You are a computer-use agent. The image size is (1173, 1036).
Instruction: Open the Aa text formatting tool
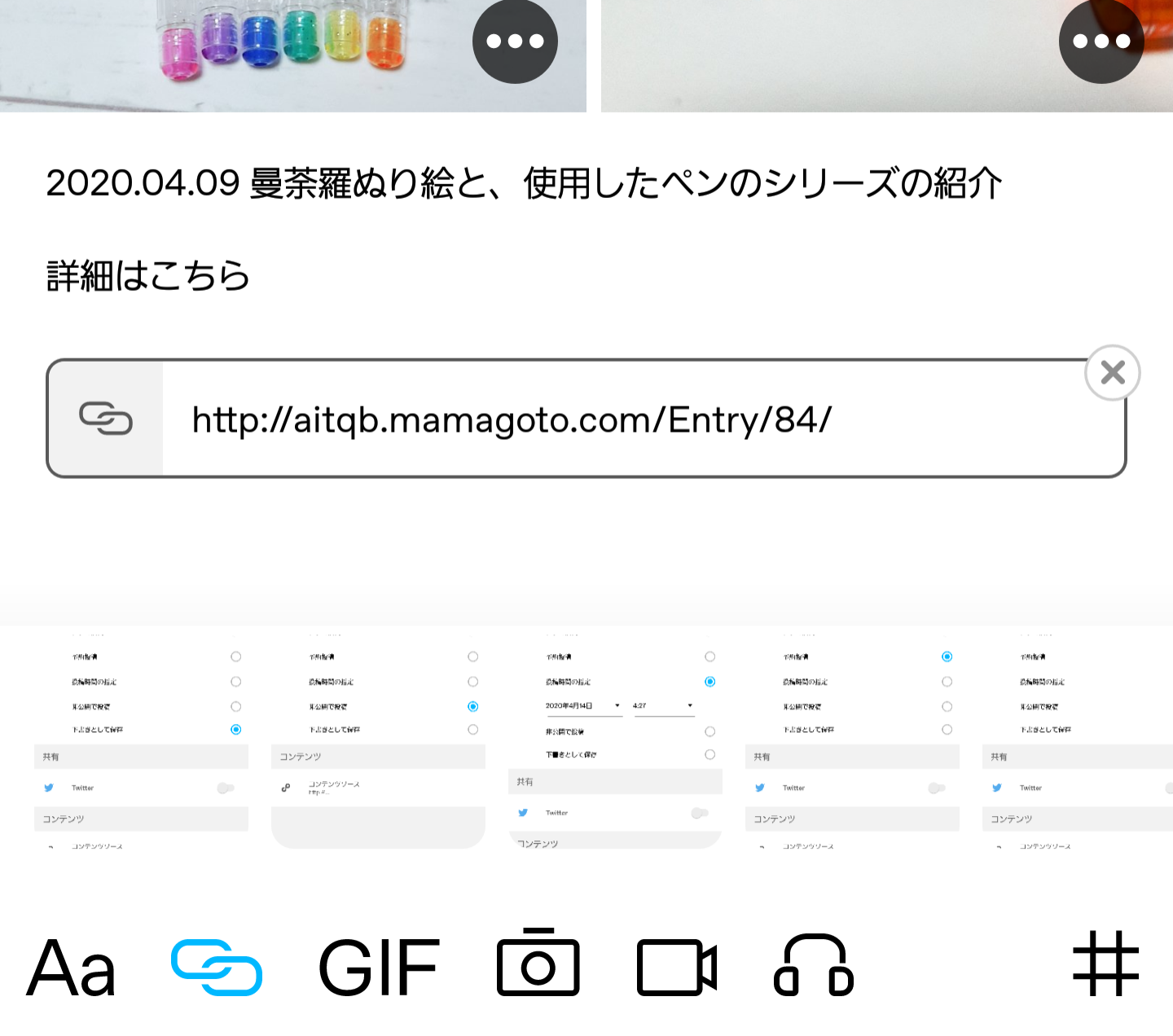[x=71, y=968]
